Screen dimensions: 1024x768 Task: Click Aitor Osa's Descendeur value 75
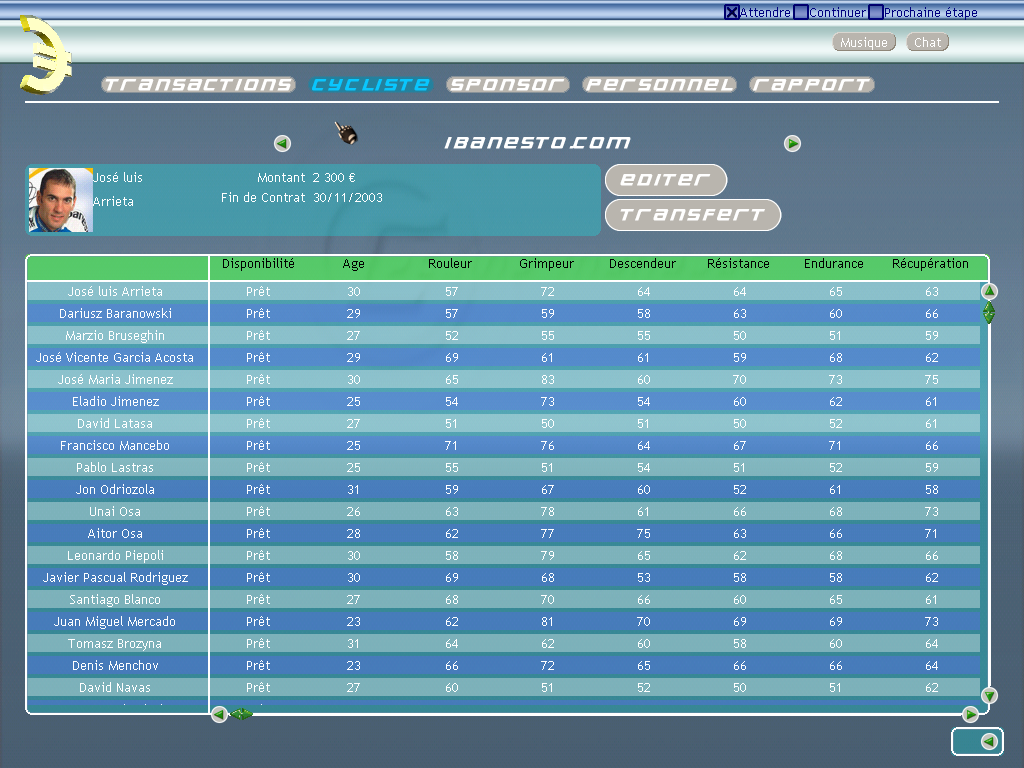[x=643, y=534]
